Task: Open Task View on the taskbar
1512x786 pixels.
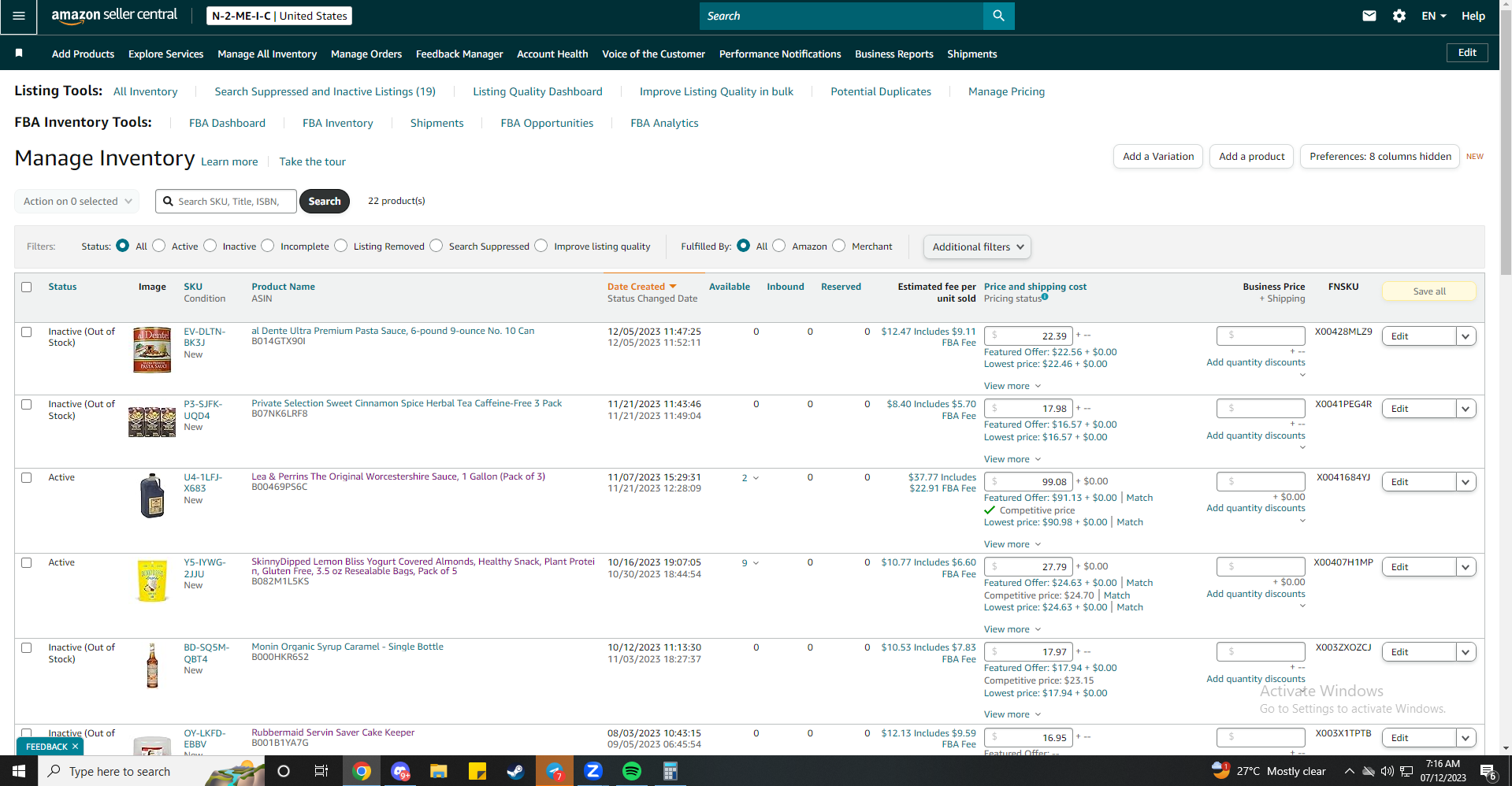Action: 321,771
